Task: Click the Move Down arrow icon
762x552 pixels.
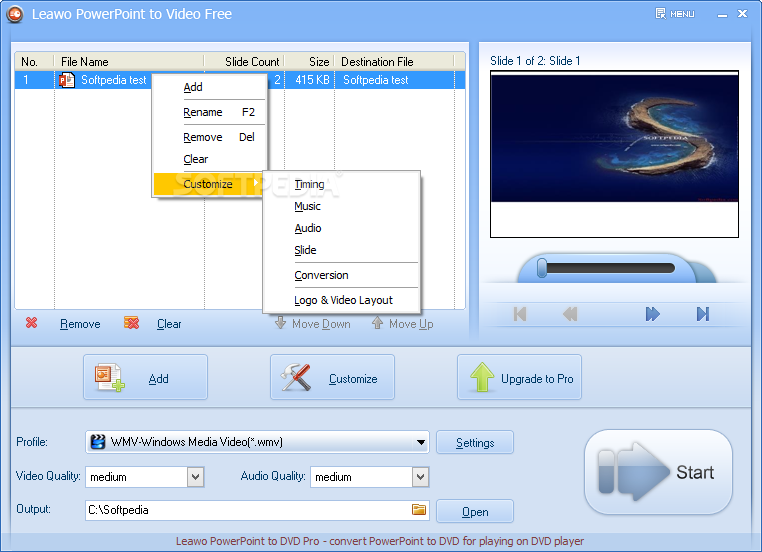Action: coord(280,323)
